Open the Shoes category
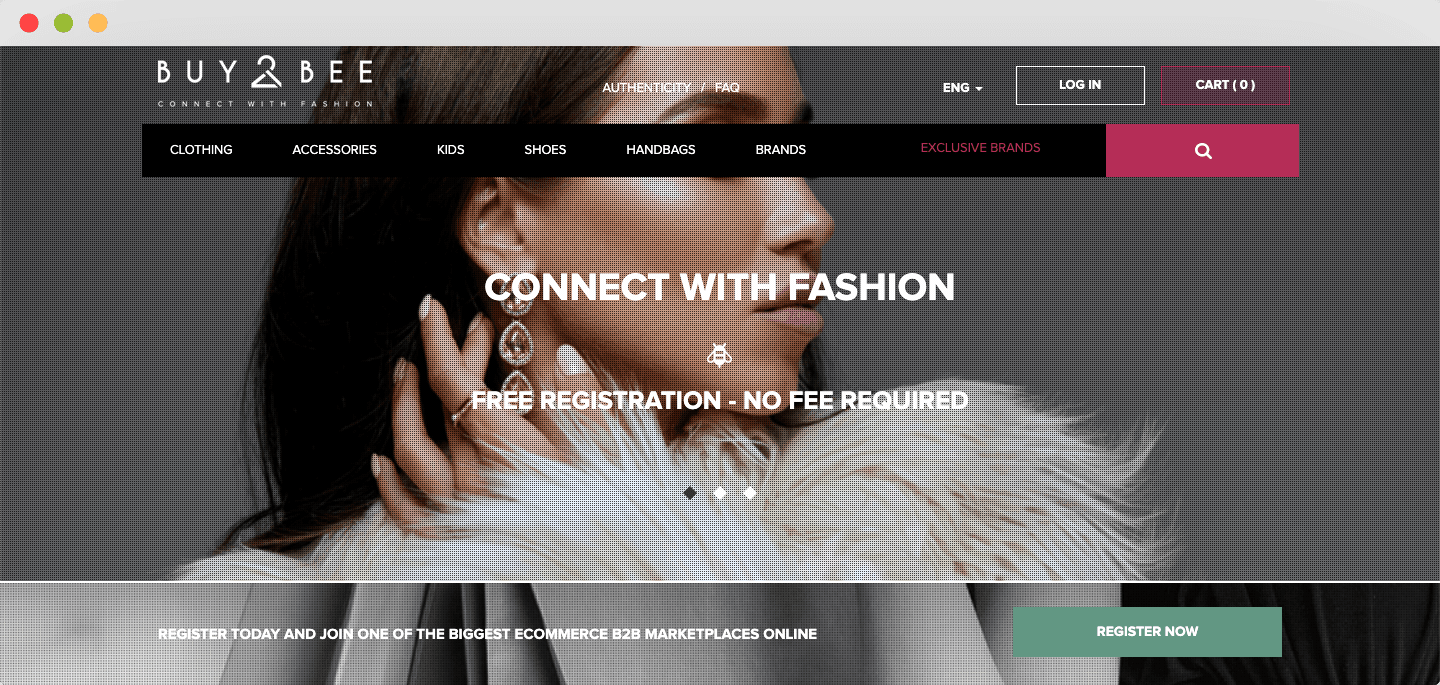 [x=545, y=150]
